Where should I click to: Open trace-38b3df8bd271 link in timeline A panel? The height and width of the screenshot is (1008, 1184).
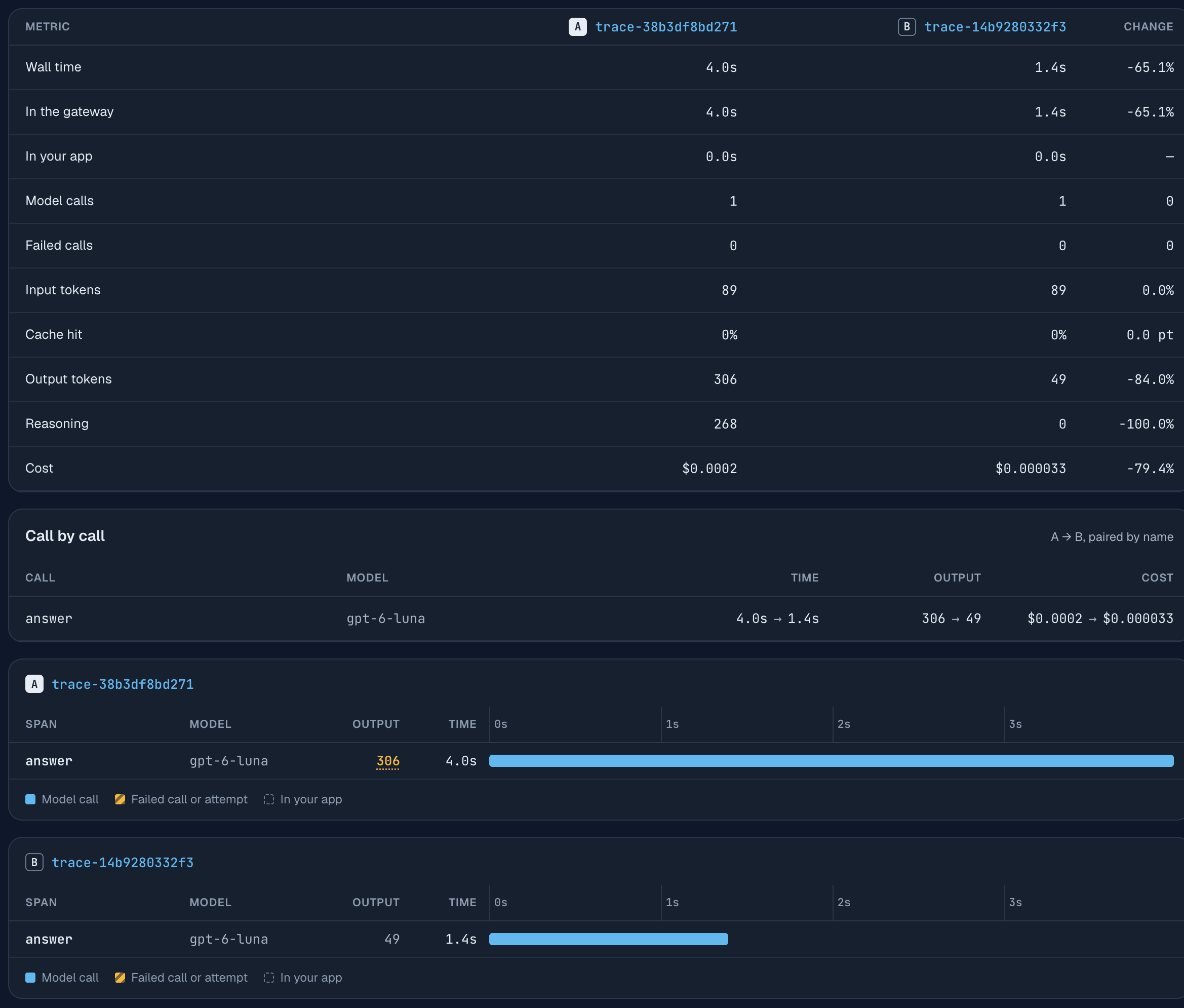(122, 684)
